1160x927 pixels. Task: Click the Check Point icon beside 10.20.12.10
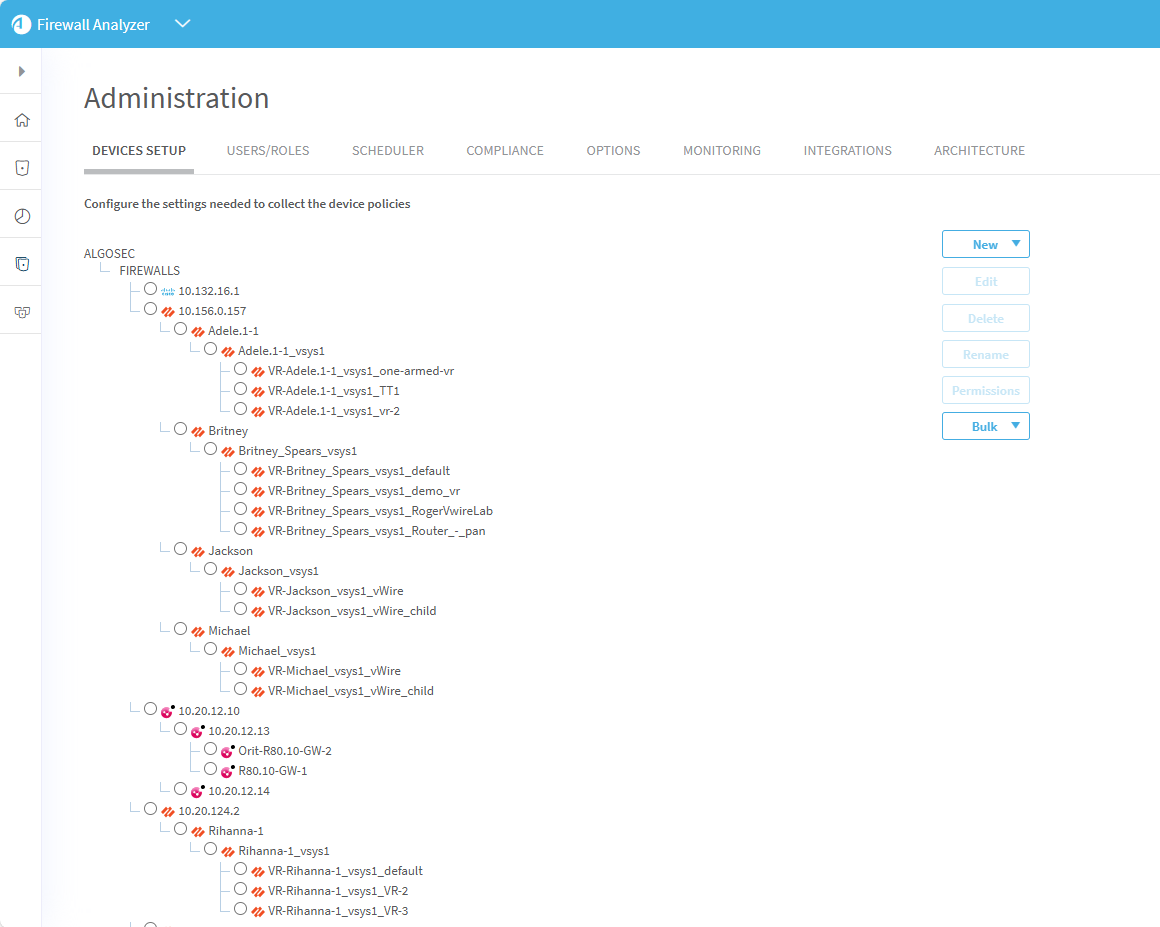(x=167, y=711)
